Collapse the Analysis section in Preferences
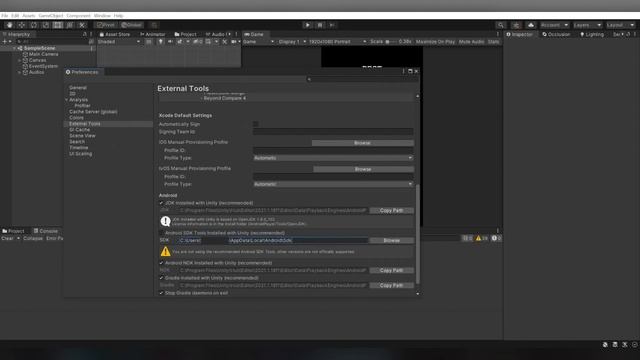This screenshot has height=360, width=640. (x=67, y=100)
